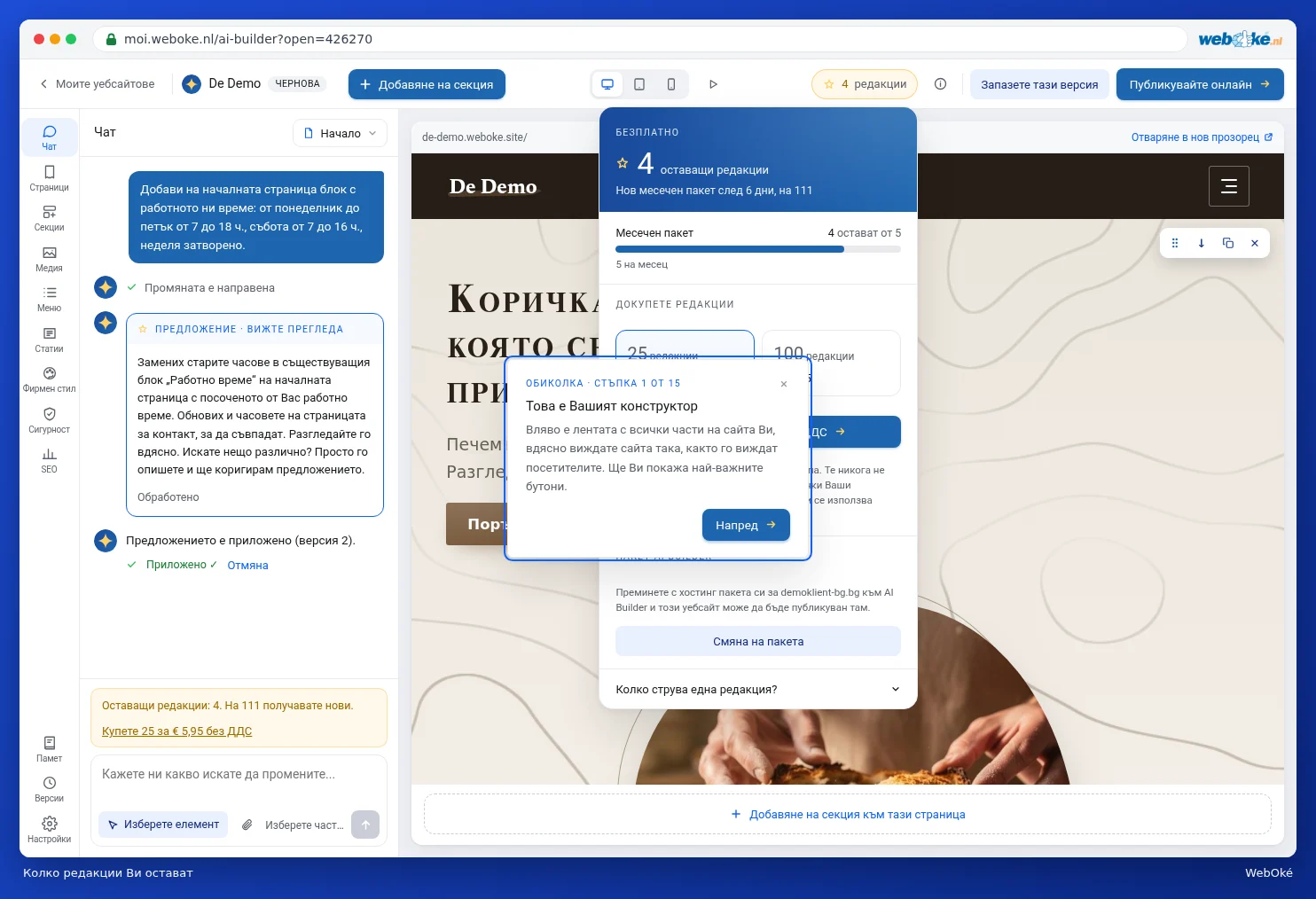Click the Смяна на пакета button
The image size is (1316, 899).
pyautogui.click(x=758, y=641)
